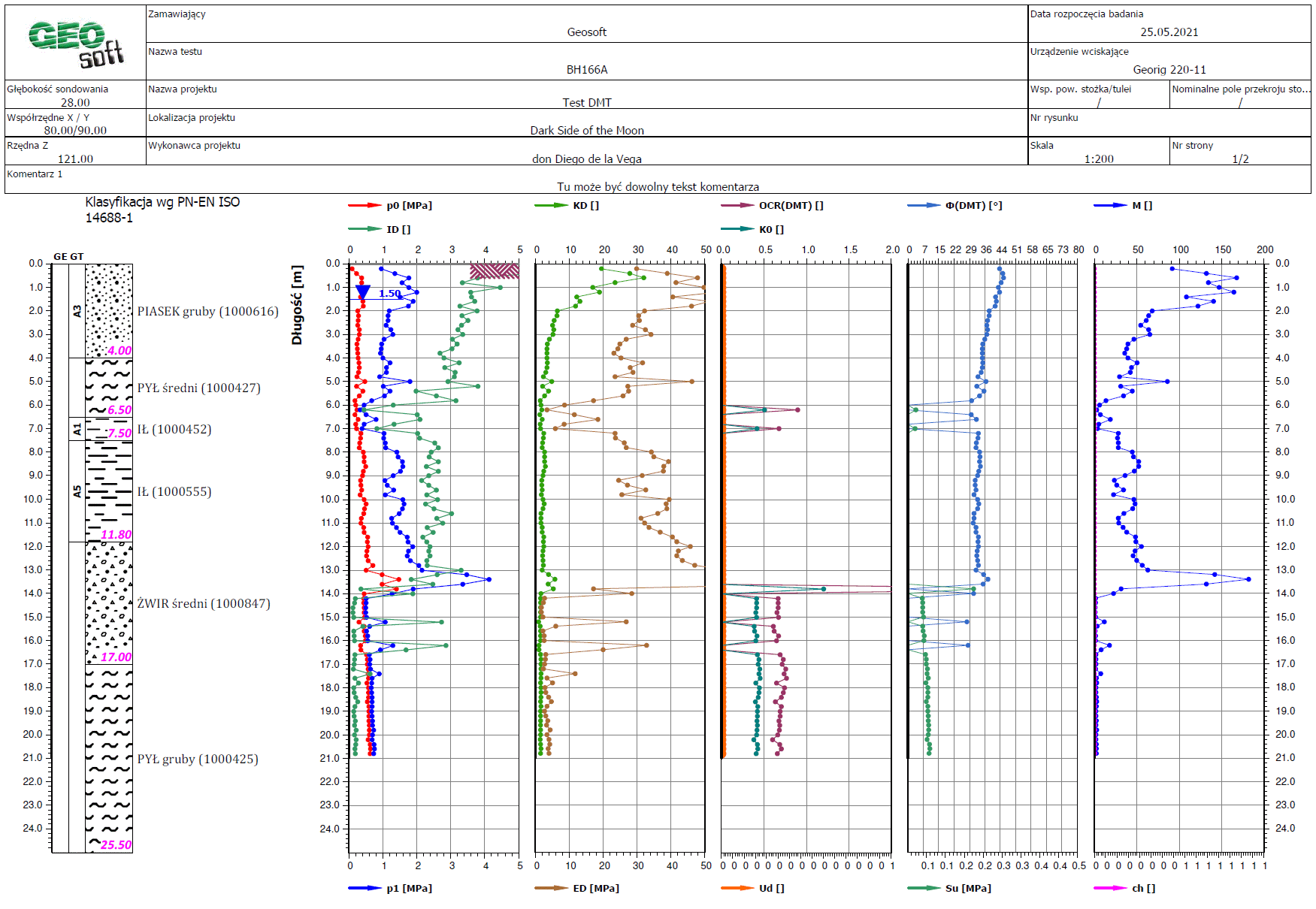This screenshot has height=909, width=1316.
Task: Click the 'PIASEK gruby (1000616)' layer label
Action: [207, 311]
